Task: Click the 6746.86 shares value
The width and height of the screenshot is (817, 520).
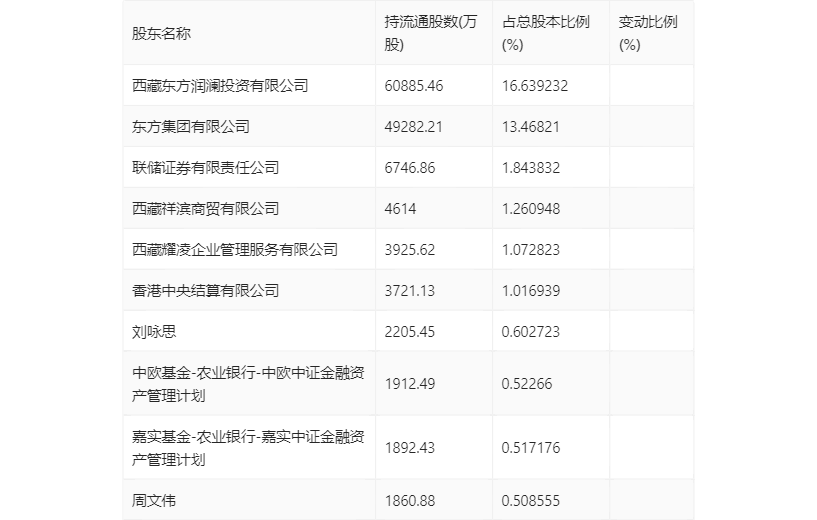Action: [x=410, y=168]
